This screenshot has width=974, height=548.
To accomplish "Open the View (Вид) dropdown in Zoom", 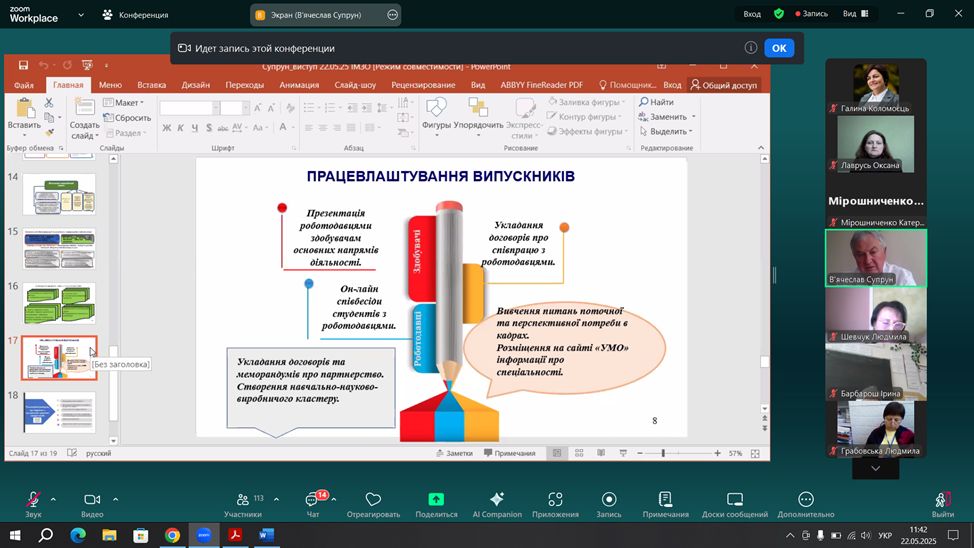I will pyautogui.click(x=855, y=14).
